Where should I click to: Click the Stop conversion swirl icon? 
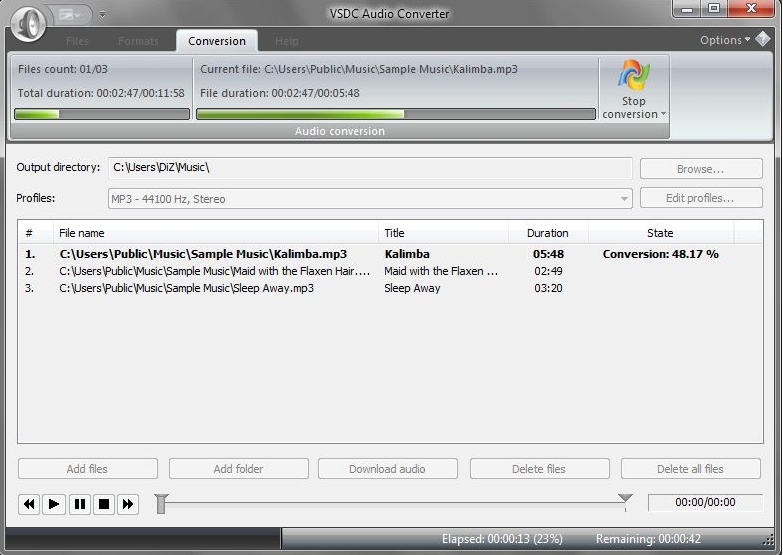tap(633, 76)
